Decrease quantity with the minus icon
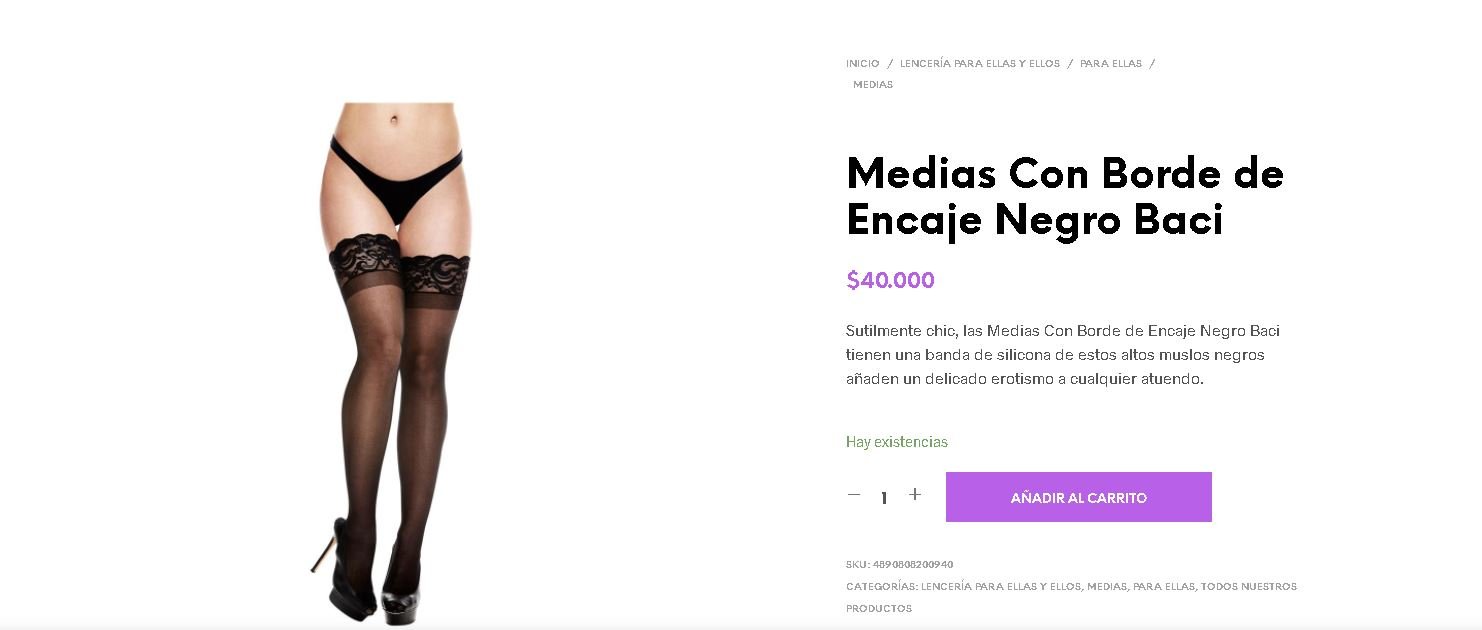This screenshot has width=1482, height=630. (854, 495)
